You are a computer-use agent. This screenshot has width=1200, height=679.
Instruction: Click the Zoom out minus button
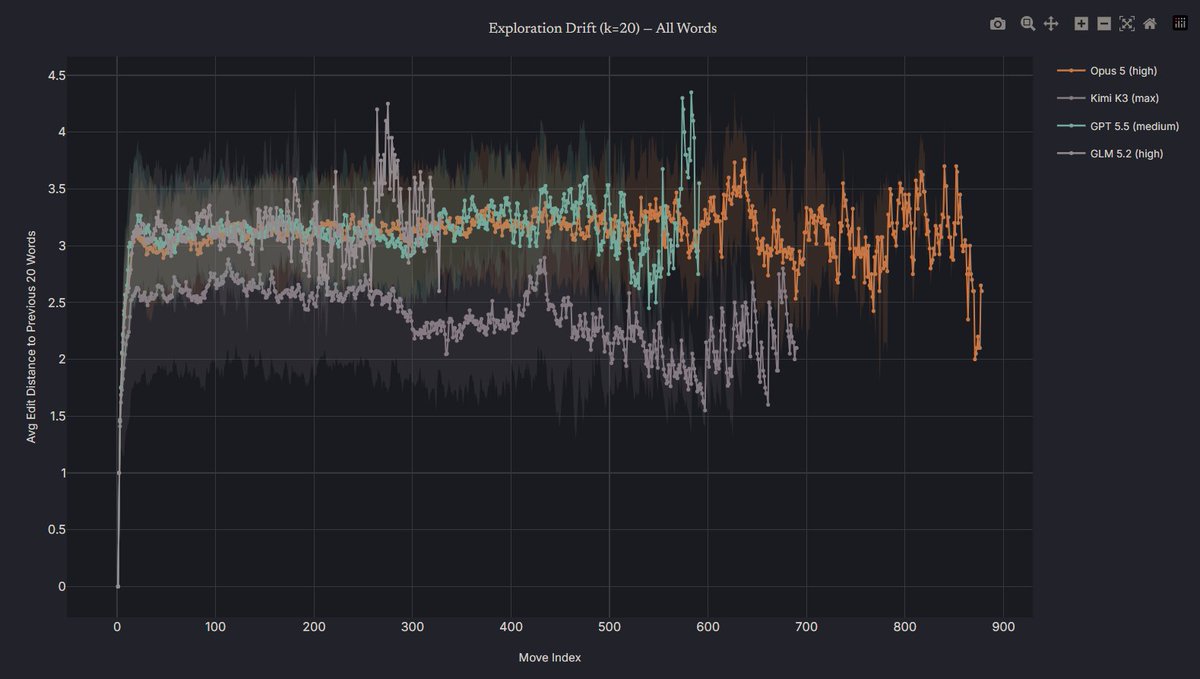1104,23
